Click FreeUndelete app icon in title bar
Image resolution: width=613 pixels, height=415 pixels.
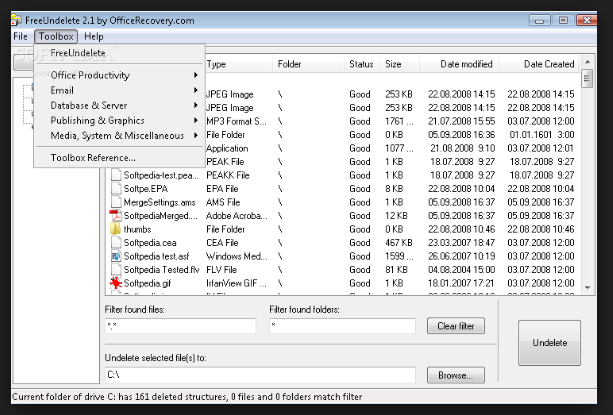click(16, 20)
